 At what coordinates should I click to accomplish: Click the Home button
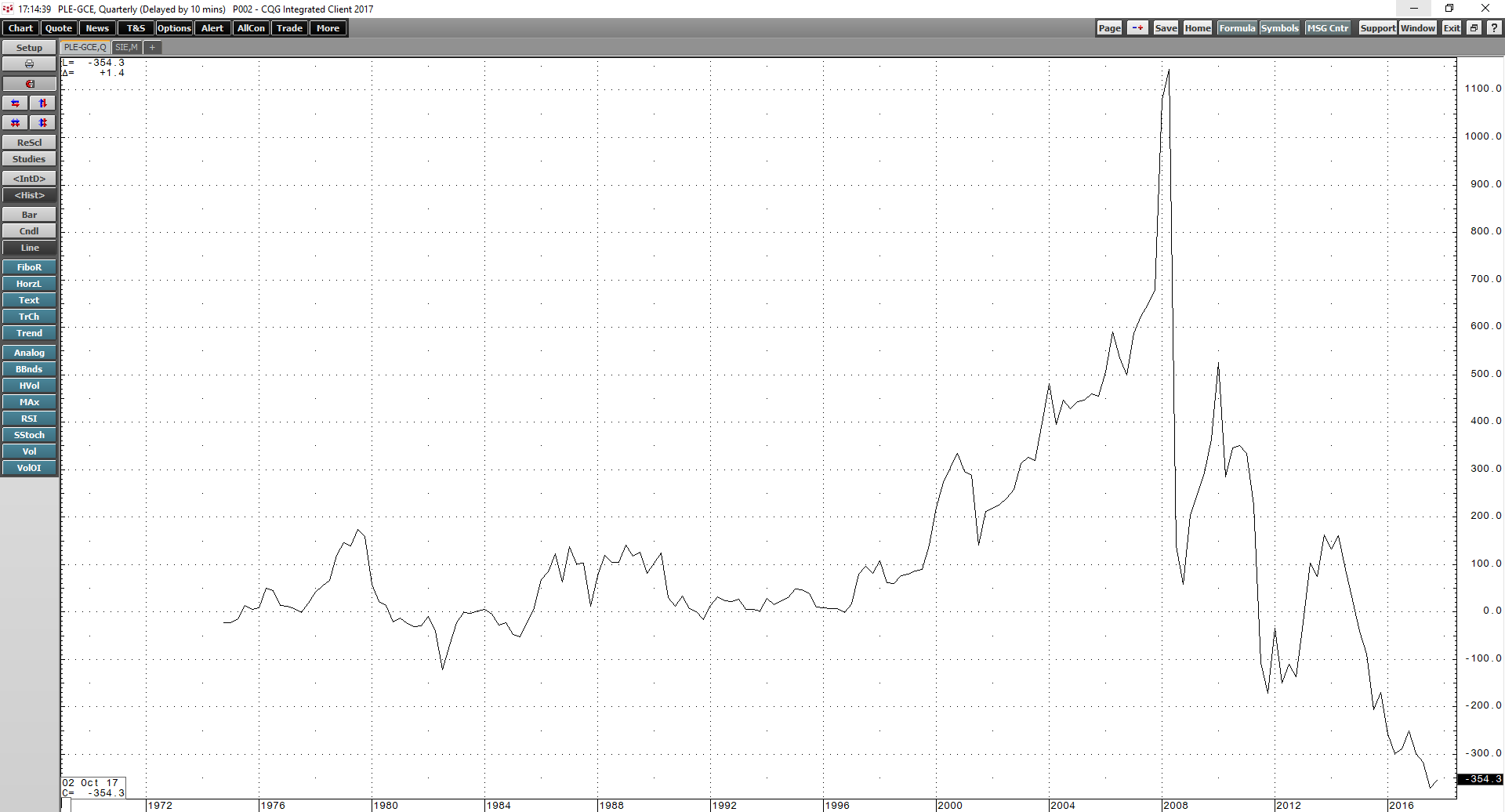pyautogui.click(x=1197, y=28)
